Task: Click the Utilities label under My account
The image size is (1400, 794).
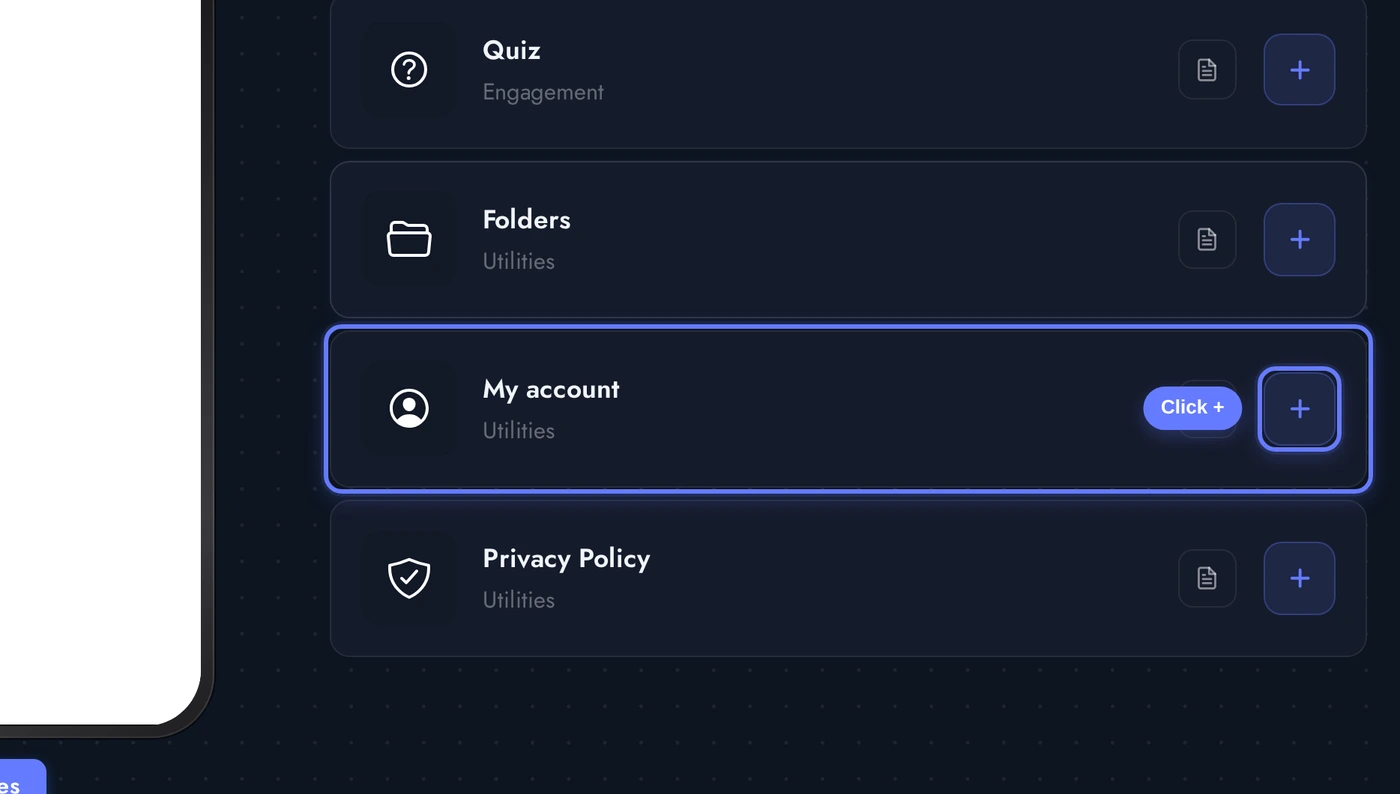Action: coord(518,430)
